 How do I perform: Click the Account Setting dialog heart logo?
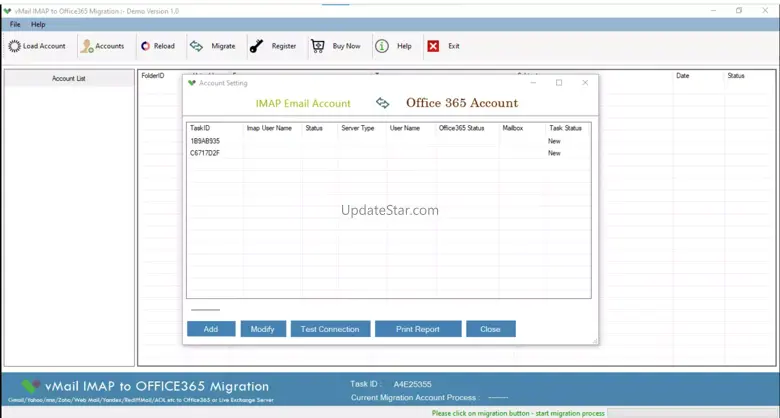pos(192,83)
